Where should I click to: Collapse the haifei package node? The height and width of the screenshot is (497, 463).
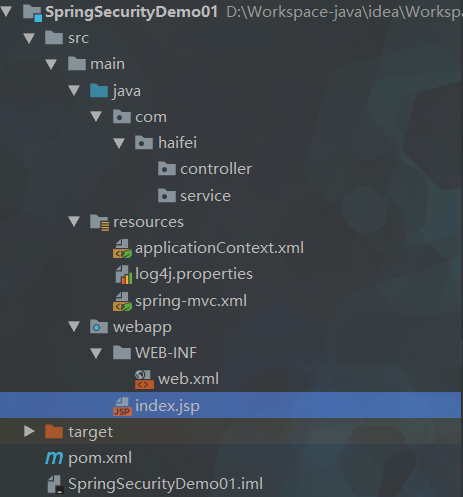click(x=119, y=143)
